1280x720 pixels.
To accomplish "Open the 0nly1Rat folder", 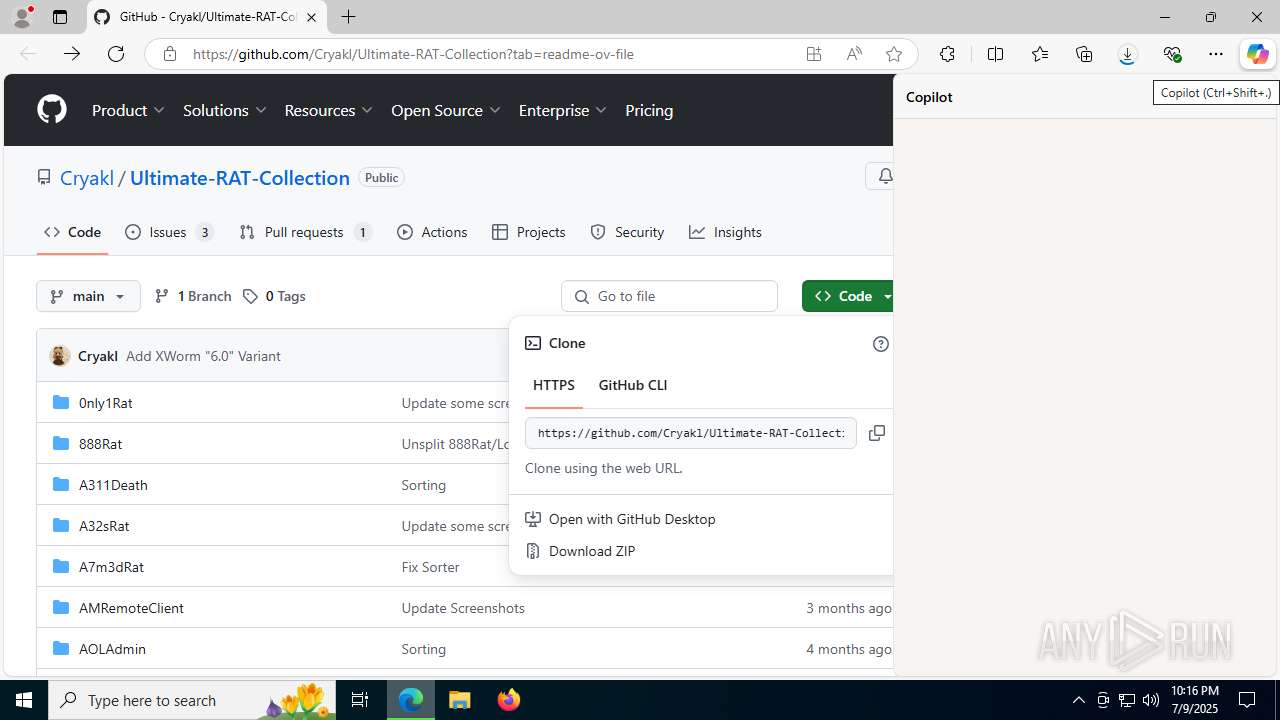I will pyautogui.click(x=106, y=403).
